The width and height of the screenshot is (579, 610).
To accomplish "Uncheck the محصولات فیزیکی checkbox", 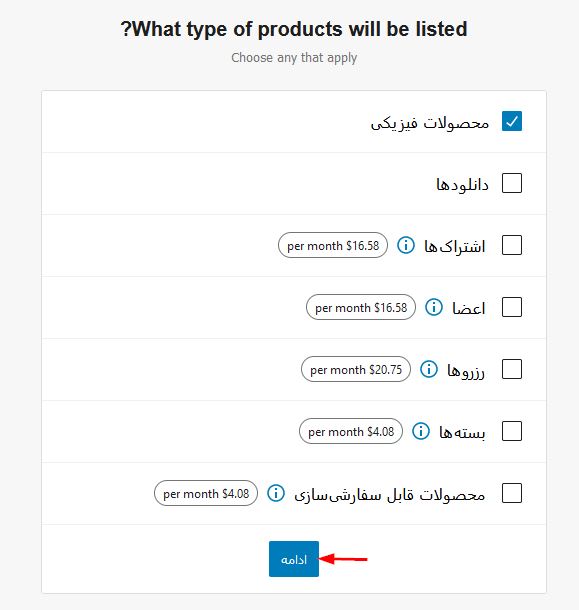I will click(512, 121).
